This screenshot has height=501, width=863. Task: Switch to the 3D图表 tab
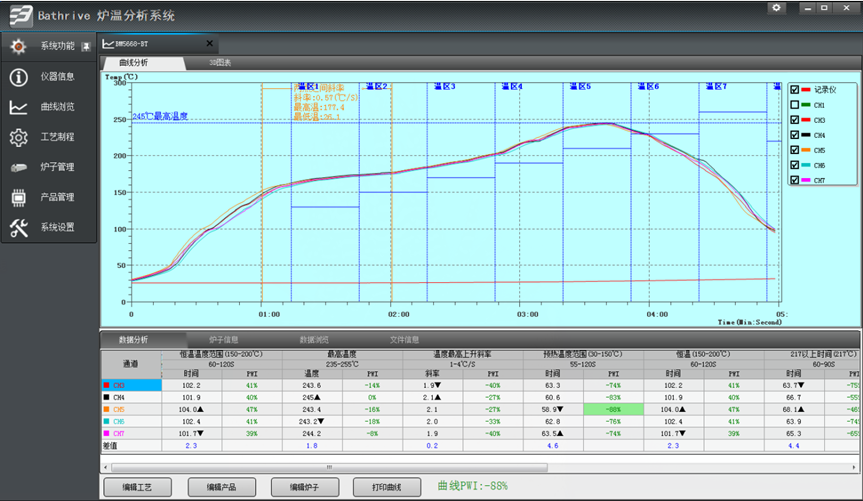[x=220, y=63]
